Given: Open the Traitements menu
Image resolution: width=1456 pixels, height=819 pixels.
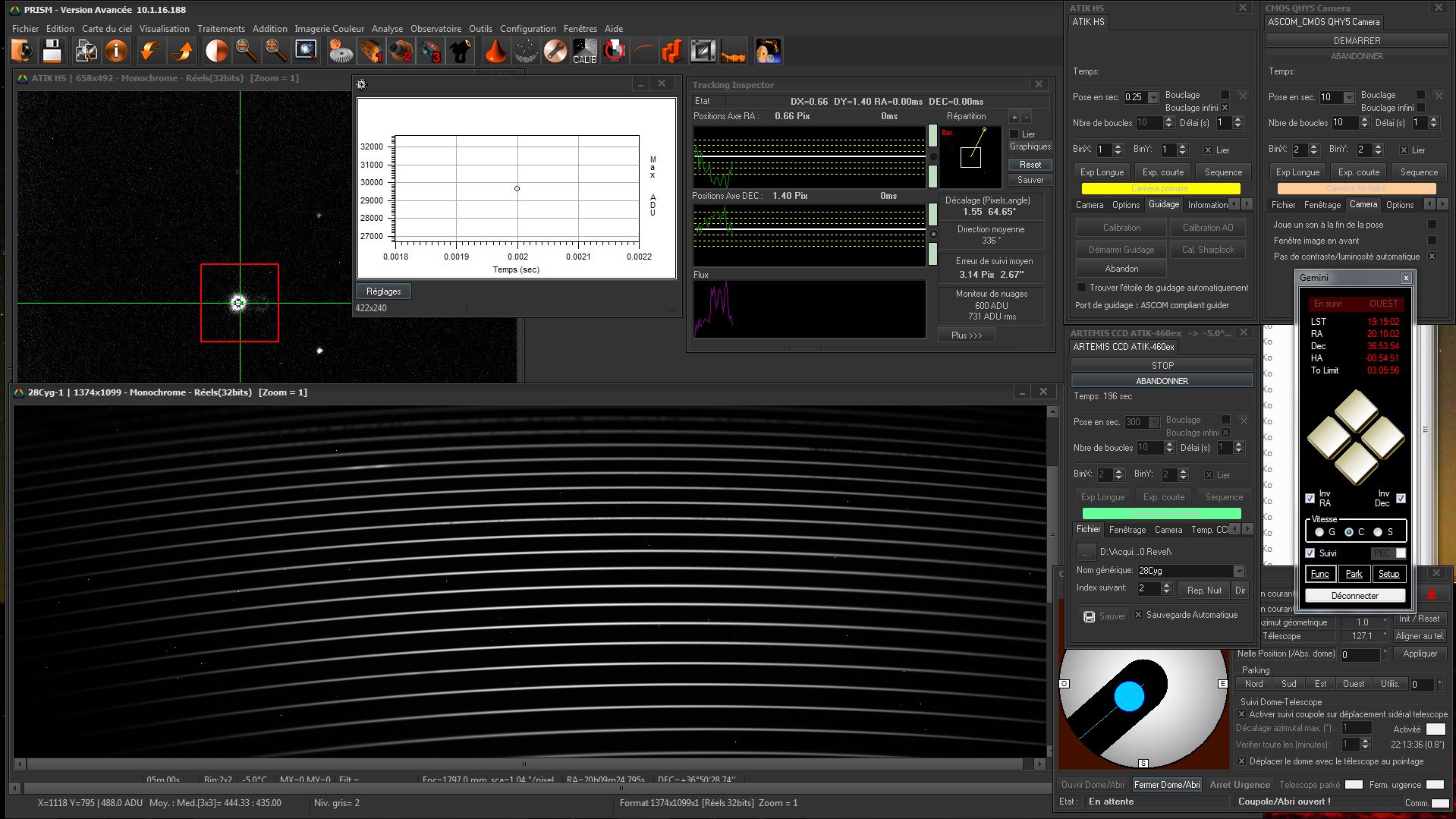Looking at the screenshot, I should [221, 29].
